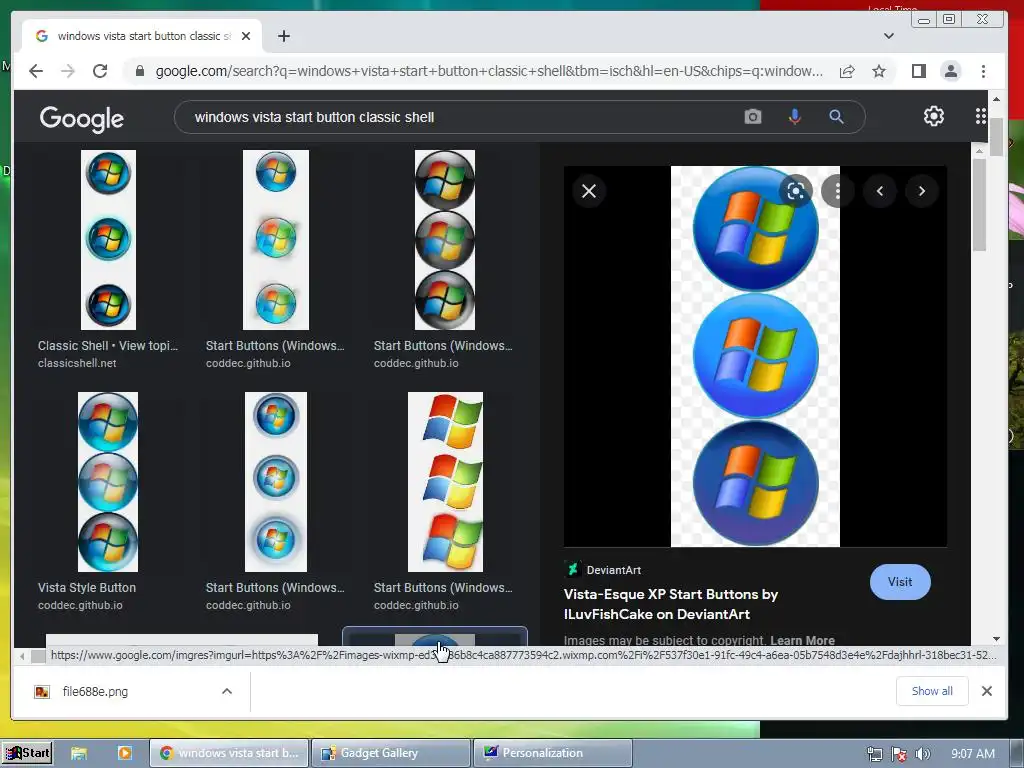
Task: Open the Chrome side panel
Action: click(919, 71)
